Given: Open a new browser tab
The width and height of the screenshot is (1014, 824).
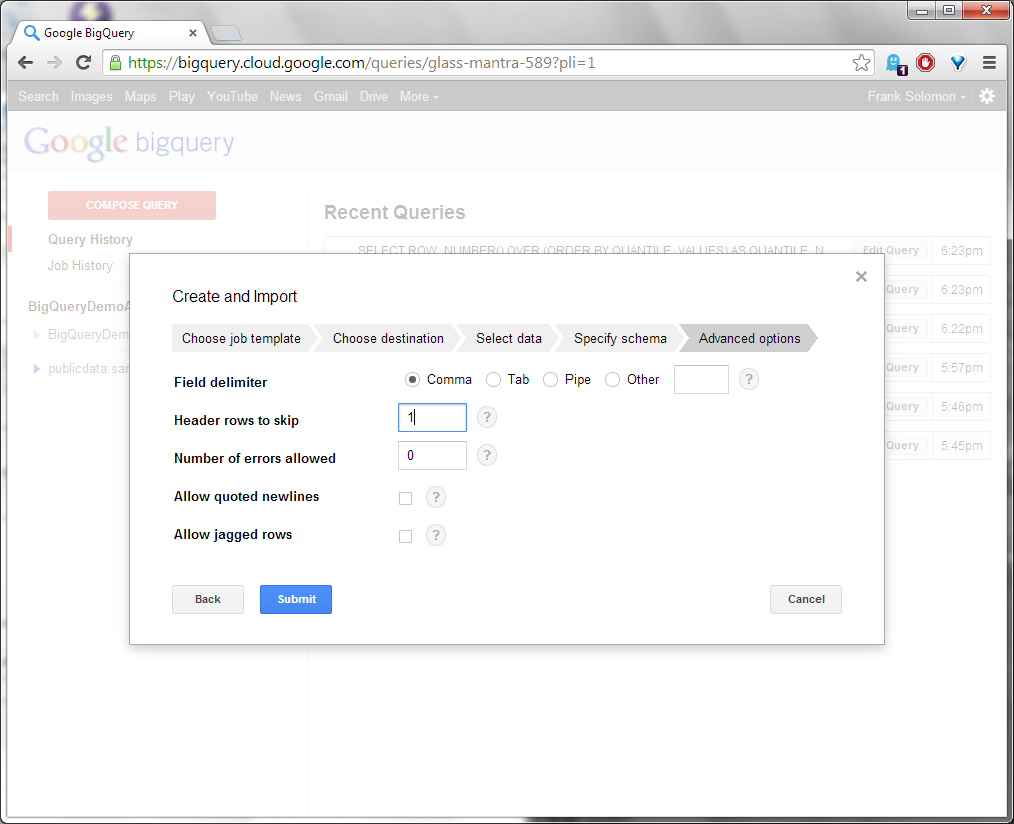Looking at the screenshot, I should pyautogui.click(x=226, y=32).
